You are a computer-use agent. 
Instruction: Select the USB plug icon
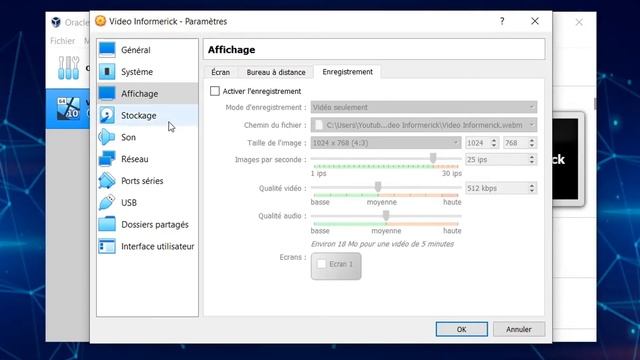[107, 202]
